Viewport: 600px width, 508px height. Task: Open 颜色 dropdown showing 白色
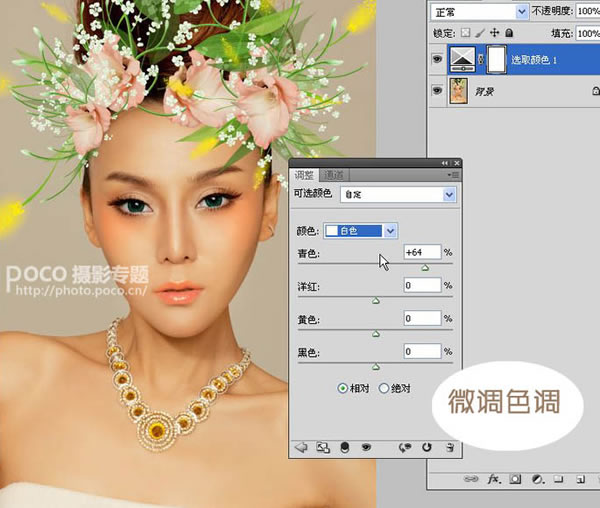360,231
